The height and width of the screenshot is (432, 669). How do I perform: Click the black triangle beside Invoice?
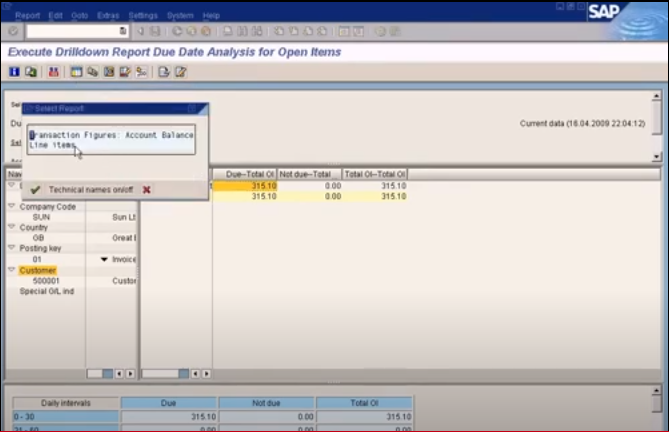[104, 259]
